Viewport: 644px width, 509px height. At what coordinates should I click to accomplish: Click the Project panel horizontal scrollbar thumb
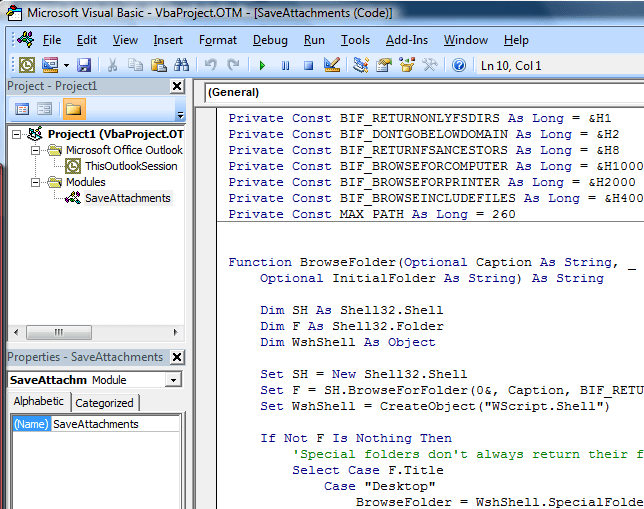tap(59, 332)
